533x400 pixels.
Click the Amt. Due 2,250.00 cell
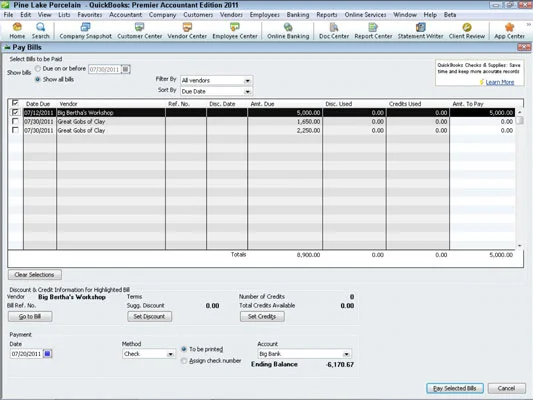tap(285, 130)
